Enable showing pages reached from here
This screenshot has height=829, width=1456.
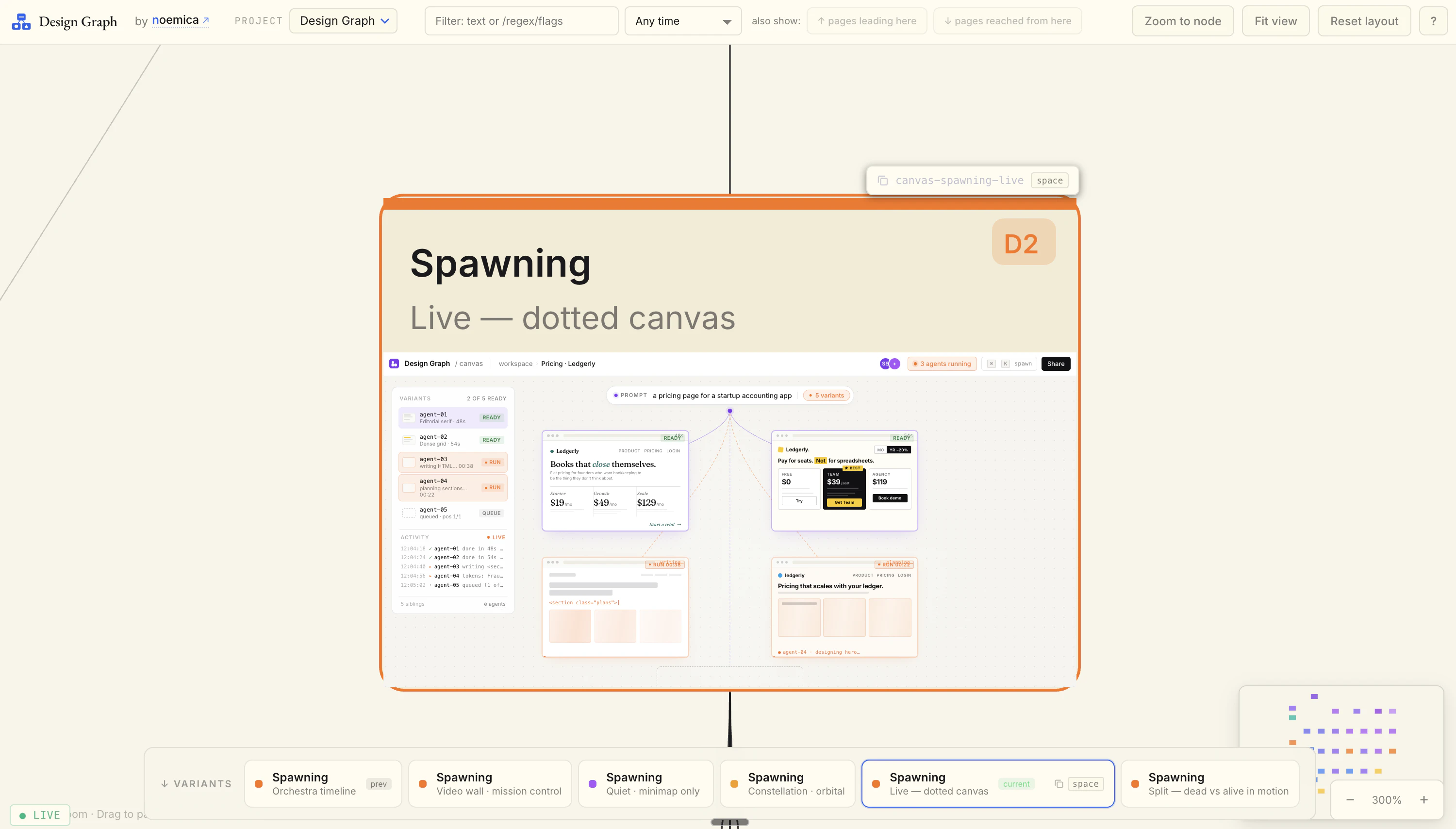coord(1008,20)
